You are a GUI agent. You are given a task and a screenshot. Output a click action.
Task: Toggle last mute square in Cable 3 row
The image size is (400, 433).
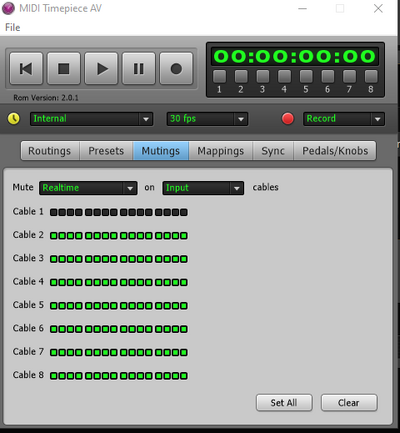[184, 259]
